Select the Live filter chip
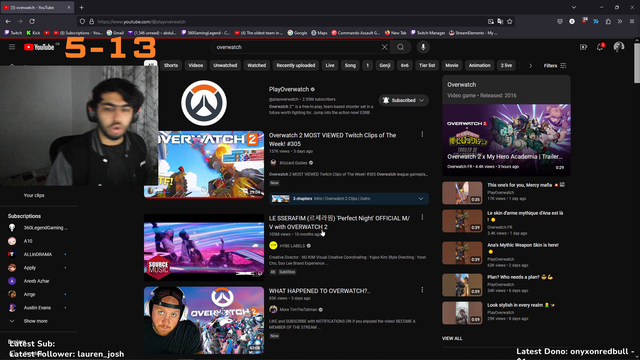 point(330,65)
